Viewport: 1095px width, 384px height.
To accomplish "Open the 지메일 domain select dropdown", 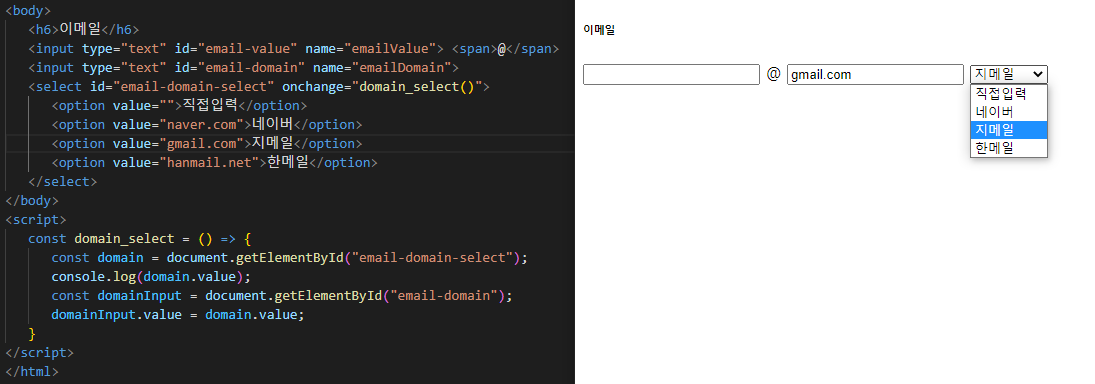I will coord(1008,75).
